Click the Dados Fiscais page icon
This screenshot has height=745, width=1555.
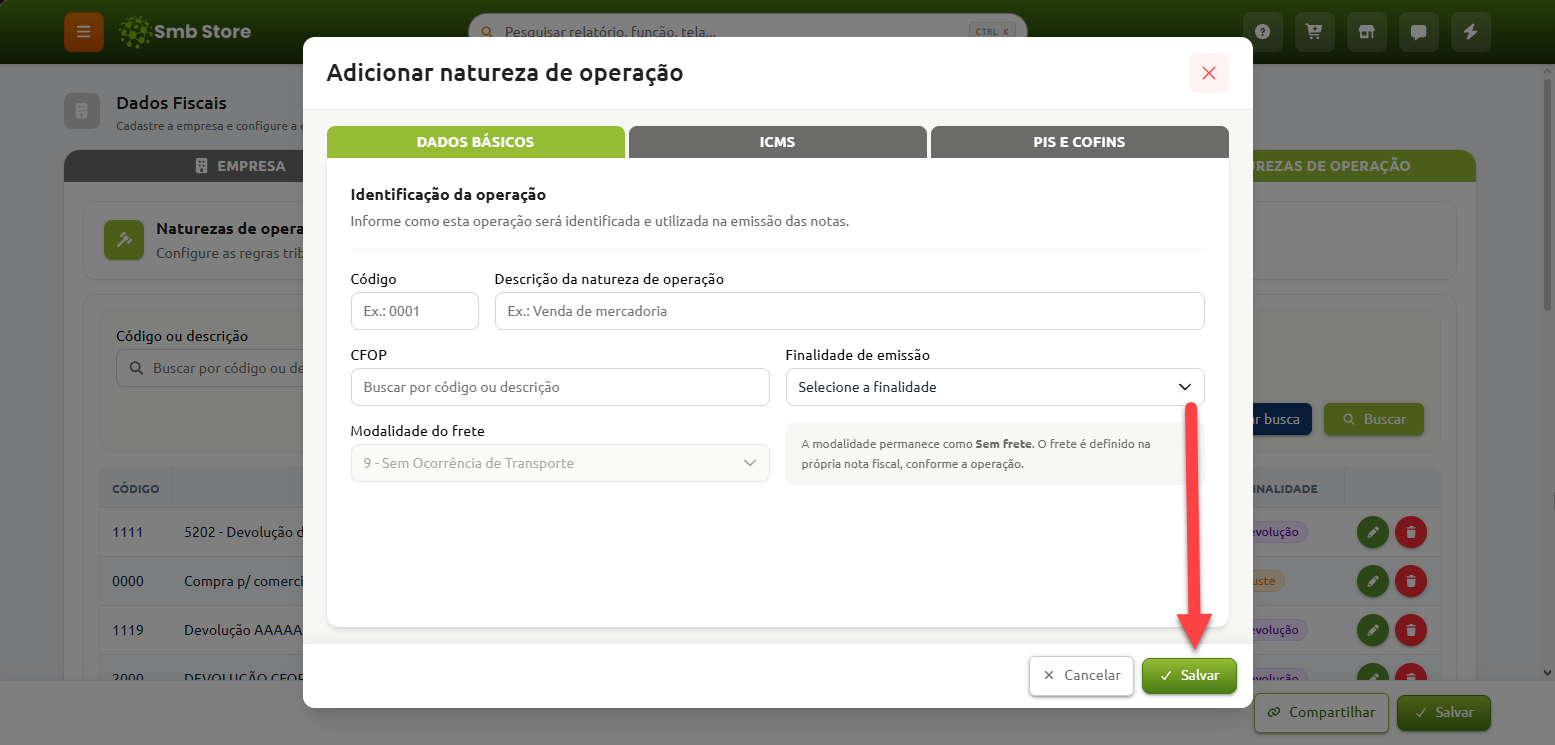[x=82, y=111]
